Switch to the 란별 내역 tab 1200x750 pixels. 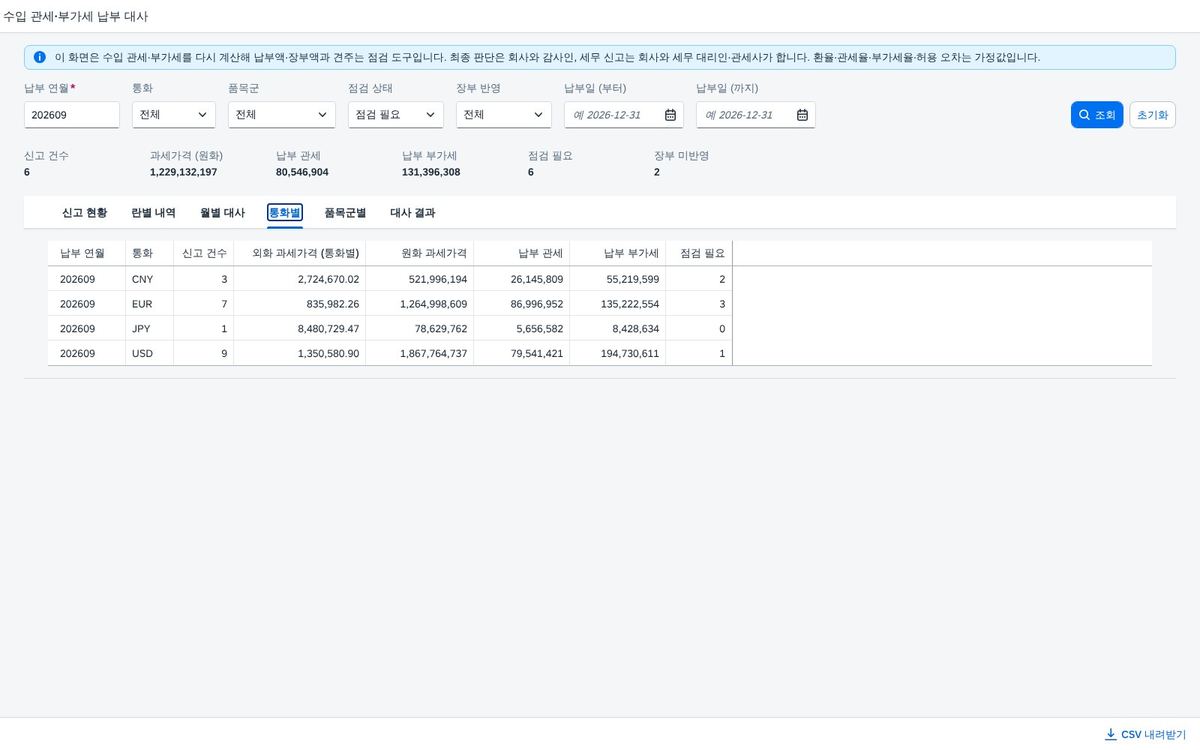pyautogui.click(x=153, y=213)
